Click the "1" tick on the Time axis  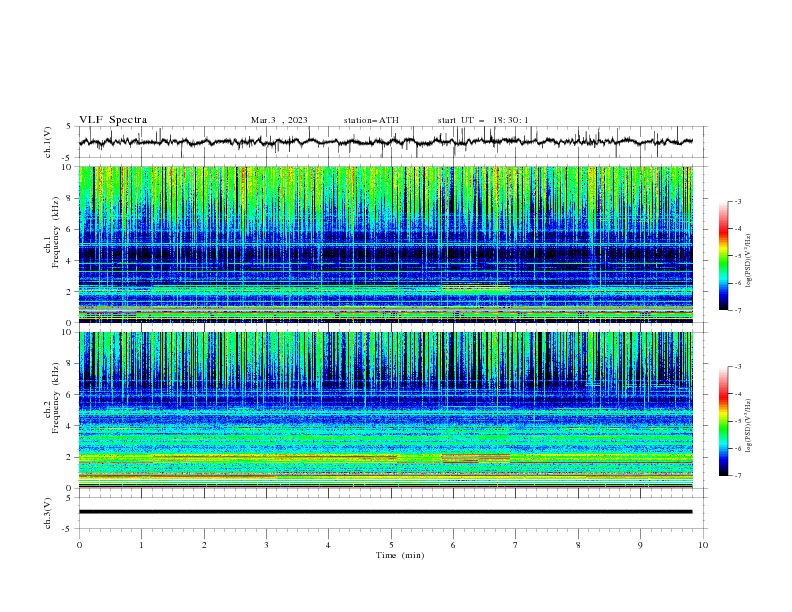[141, 545]
